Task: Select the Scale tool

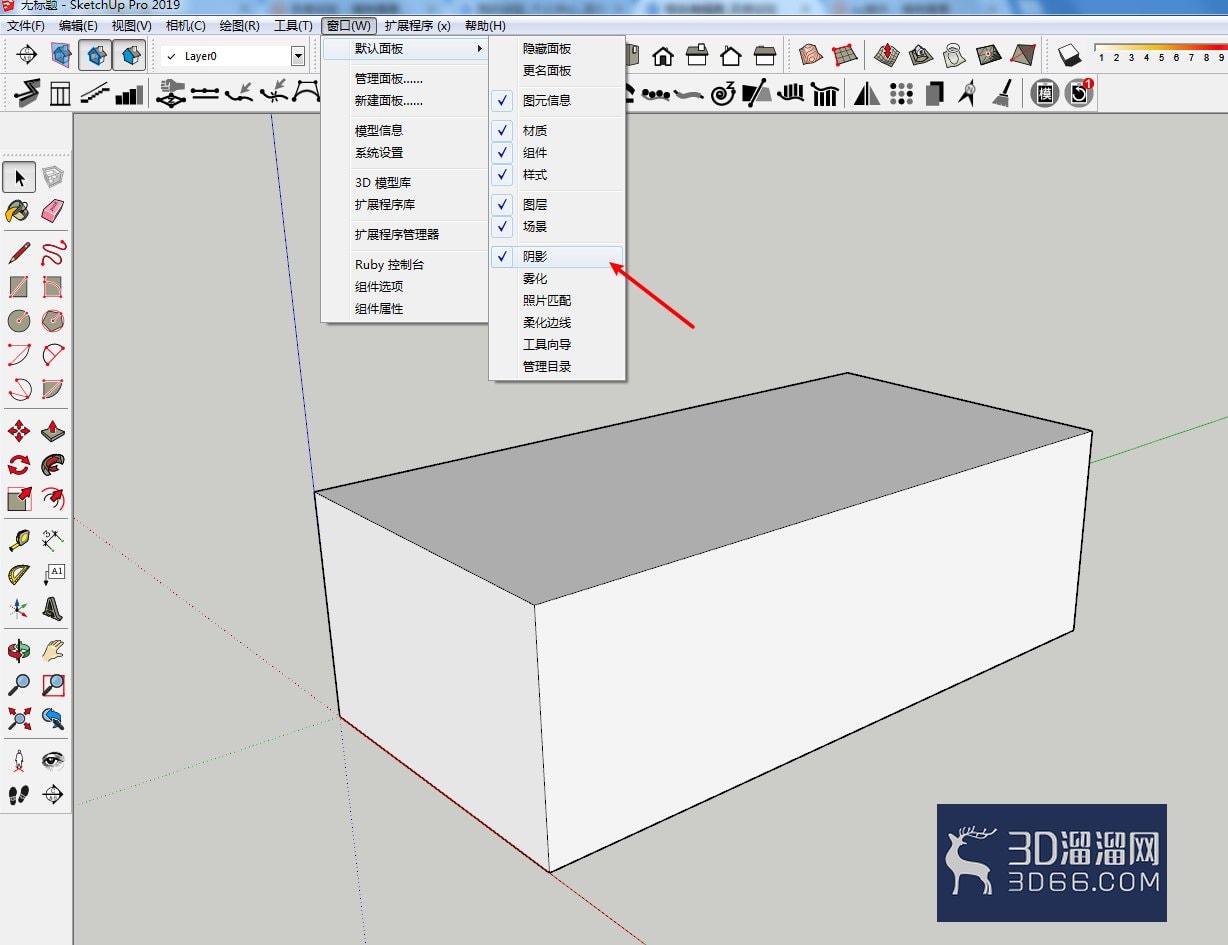Action: pyautogui.click(x=19, y=498)
